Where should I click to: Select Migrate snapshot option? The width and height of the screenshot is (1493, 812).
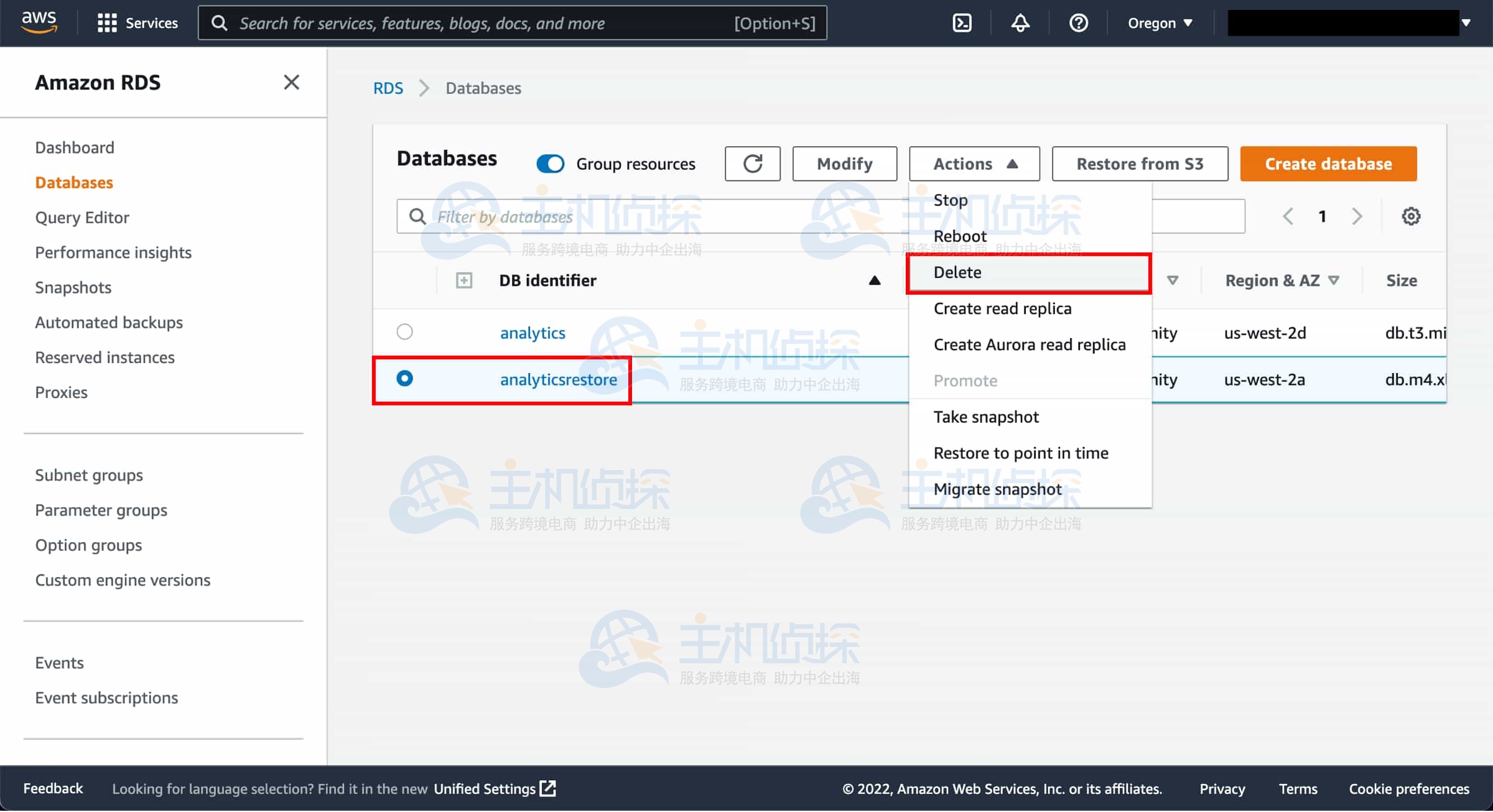[x=1030, y=489]
